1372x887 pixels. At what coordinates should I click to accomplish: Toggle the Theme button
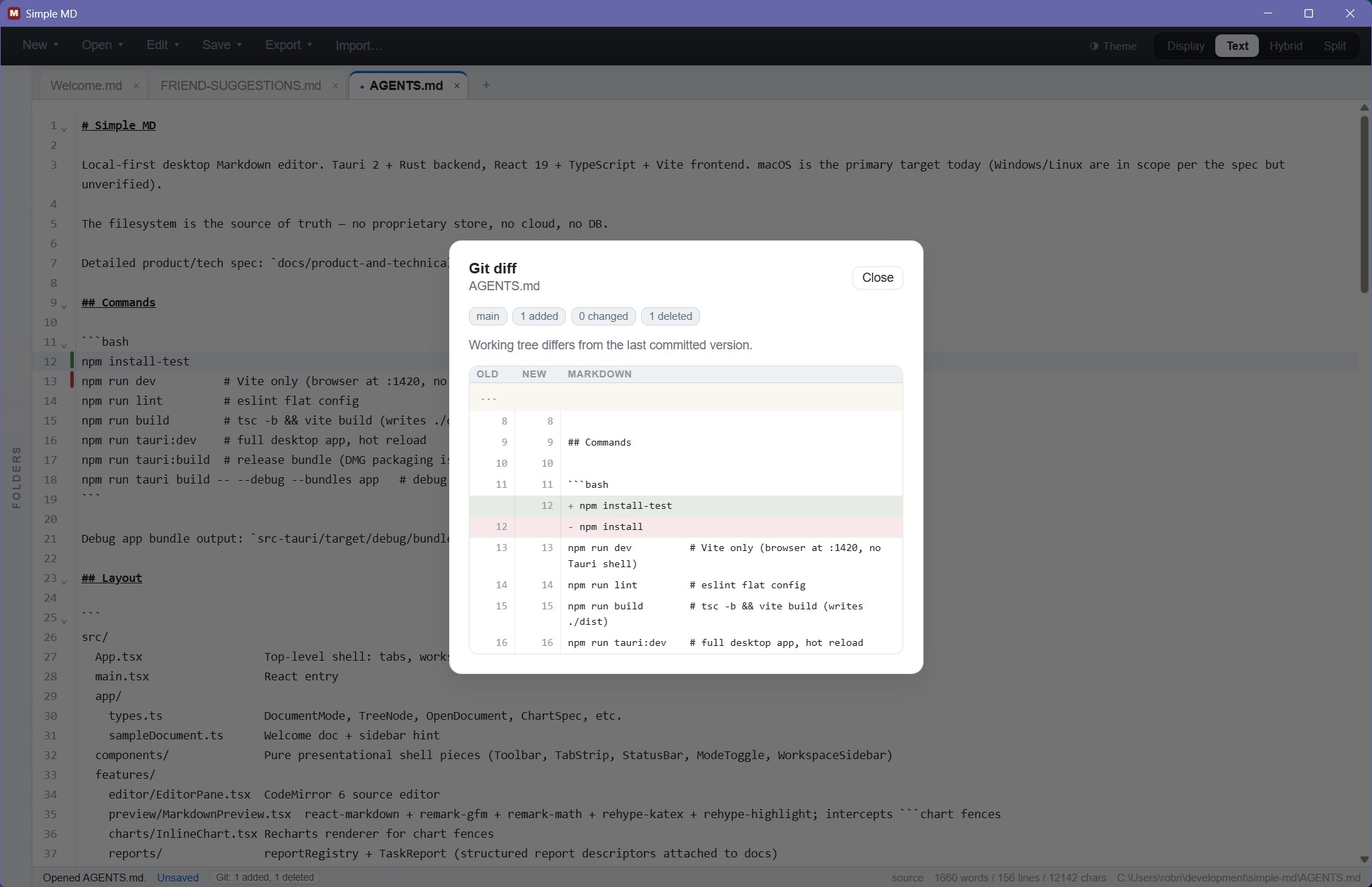pos(1113,46)
